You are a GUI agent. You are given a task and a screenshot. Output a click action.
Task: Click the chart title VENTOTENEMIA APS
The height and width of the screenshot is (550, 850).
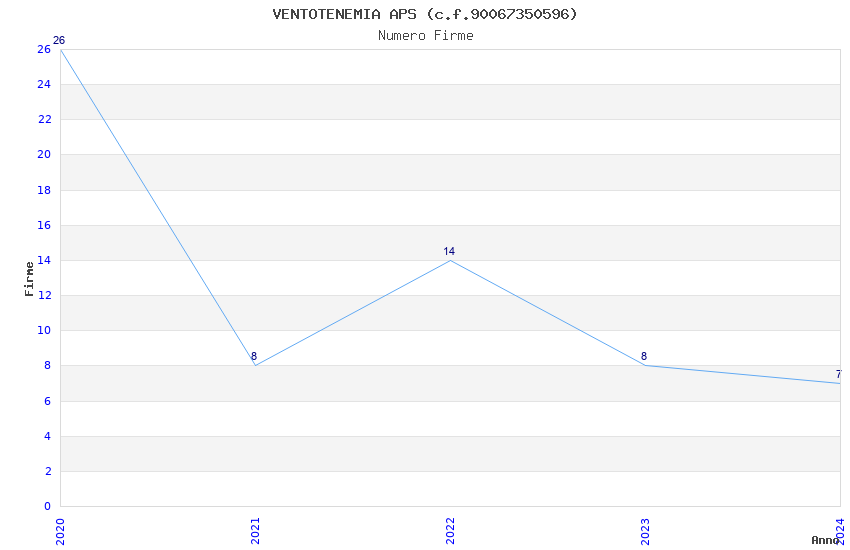(x=425, y=14)
